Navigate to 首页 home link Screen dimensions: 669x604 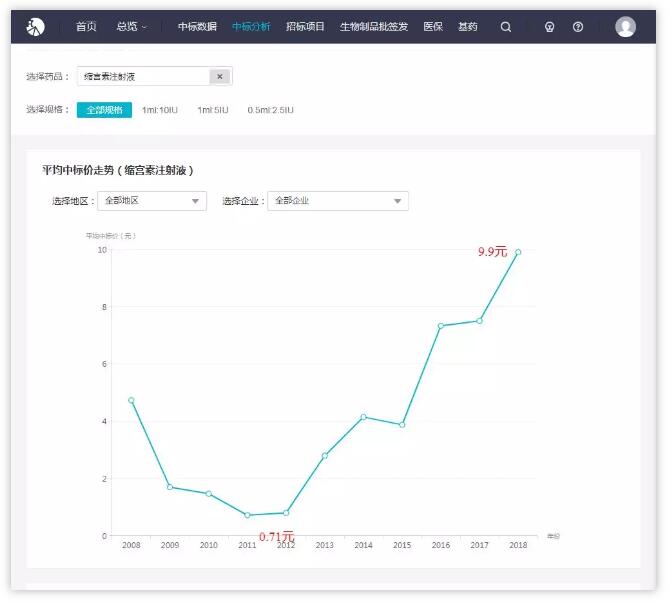click(86, 27)
